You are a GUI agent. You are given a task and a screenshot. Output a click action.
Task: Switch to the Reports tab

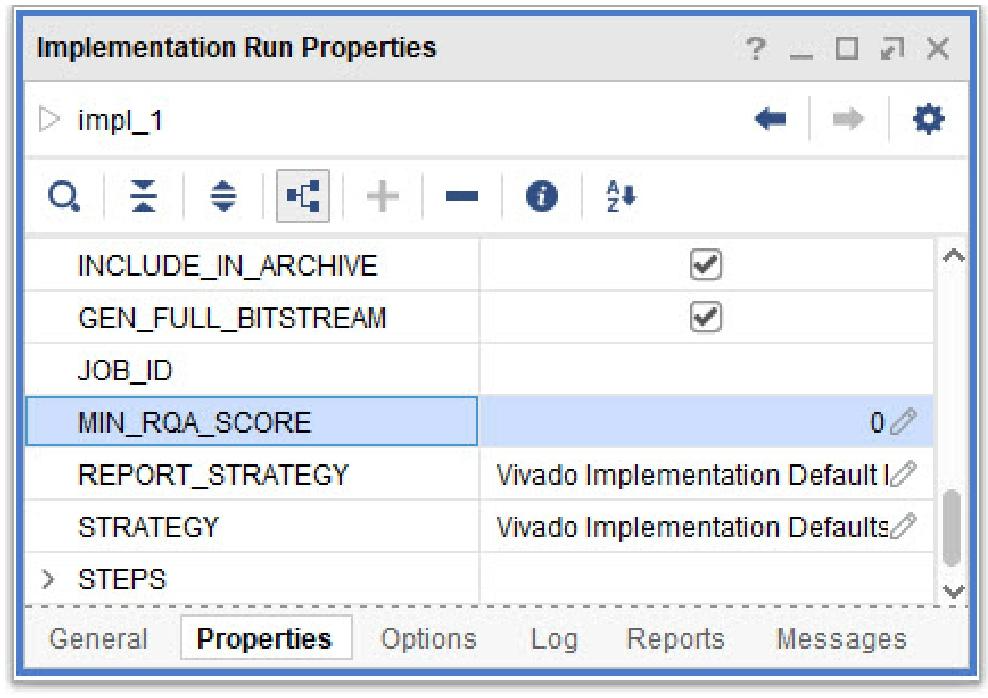click(675, 639)
